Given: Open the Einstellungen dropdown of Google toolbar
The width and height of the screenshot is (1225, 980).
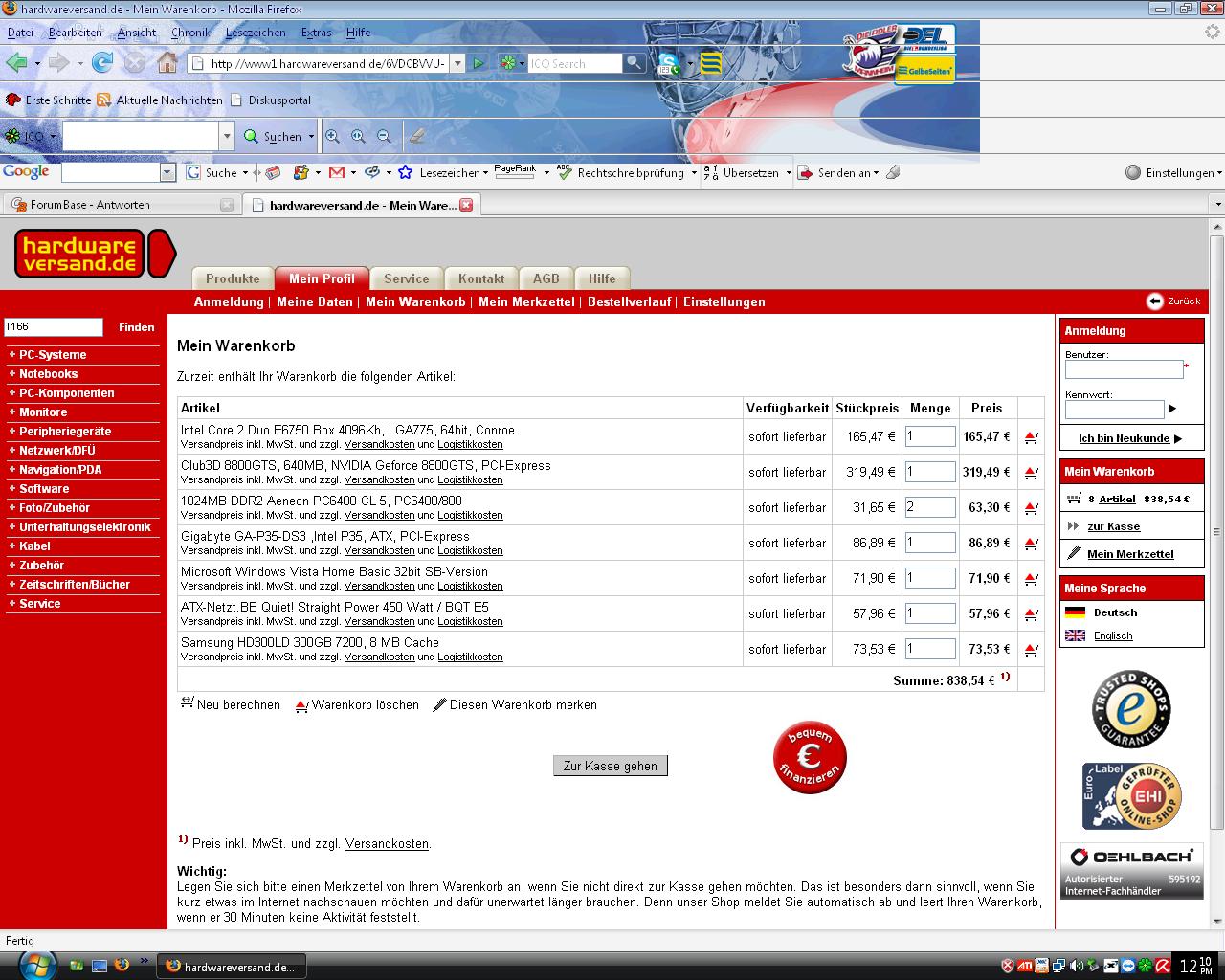Looking at the screenshot, I should [1219, 173].
